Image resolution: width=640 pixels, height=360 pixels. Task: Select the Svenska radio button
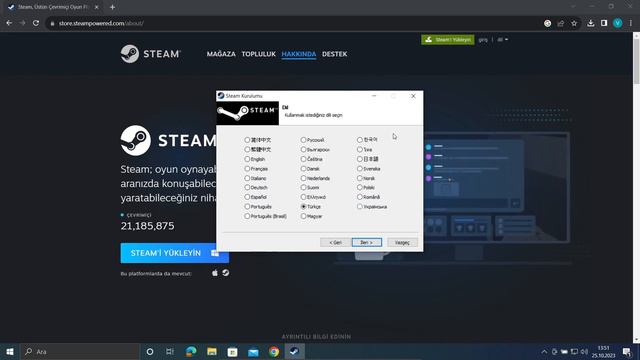click(360, 169)
